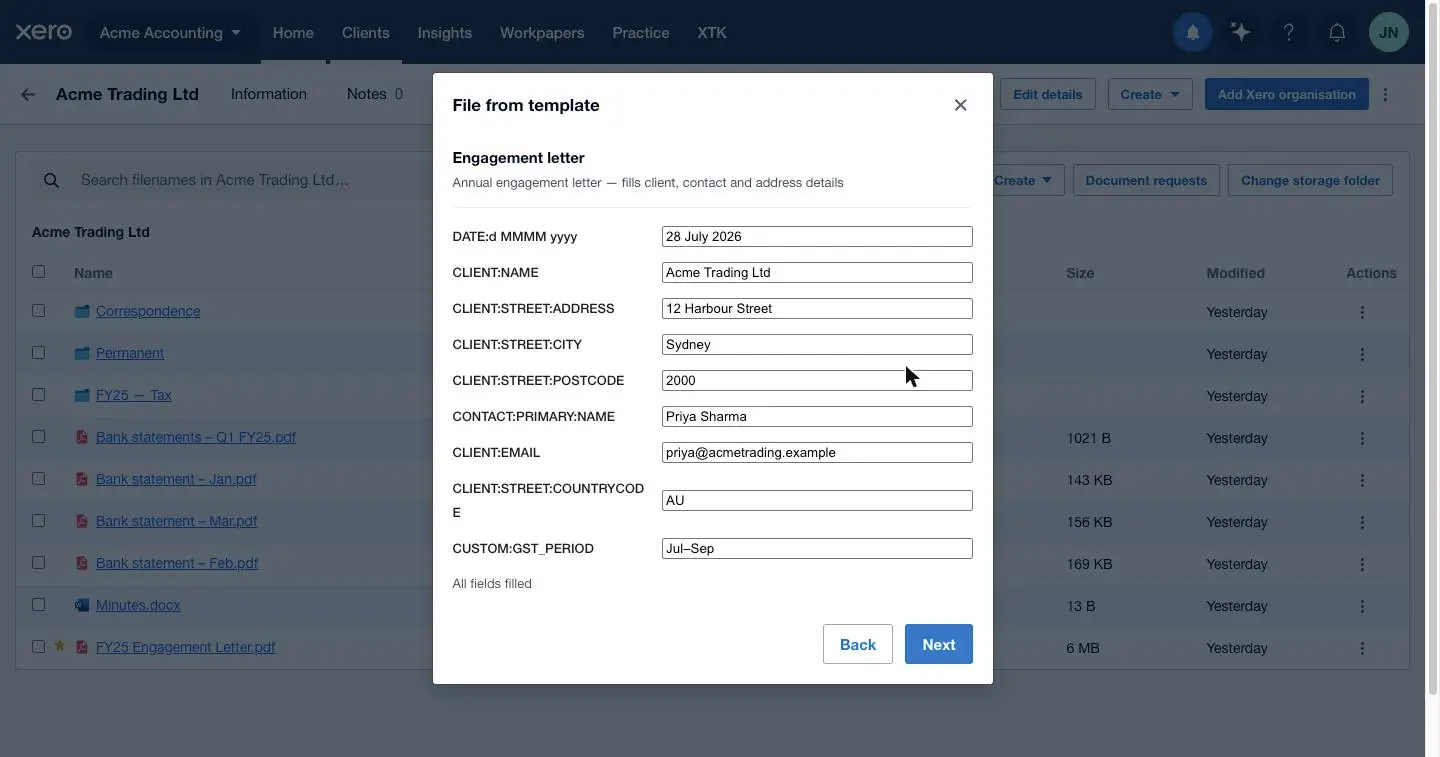Open the Insights menu
Image resolution: width=1440 pixels, height=757 pixels.
click(x=444, y=32)
